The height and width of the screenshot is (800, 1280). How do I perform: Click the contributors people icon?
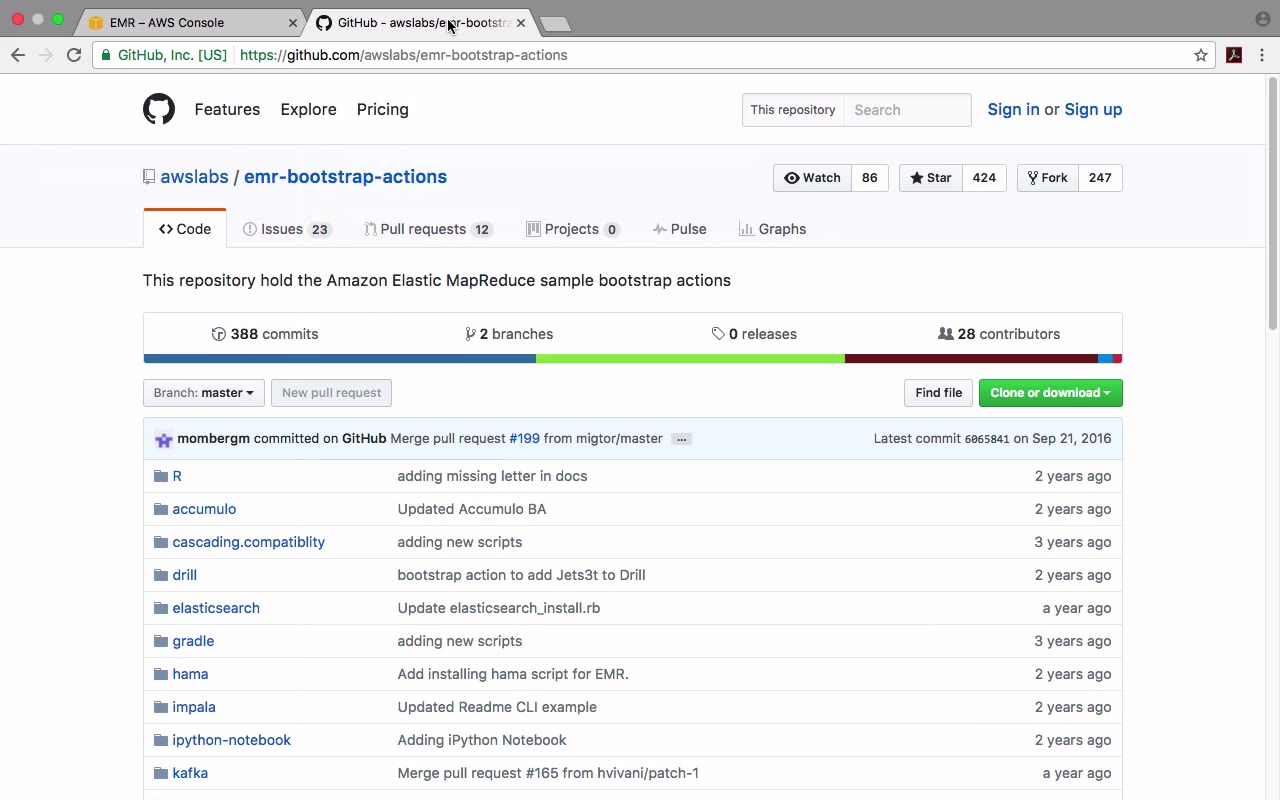(945, 334)
